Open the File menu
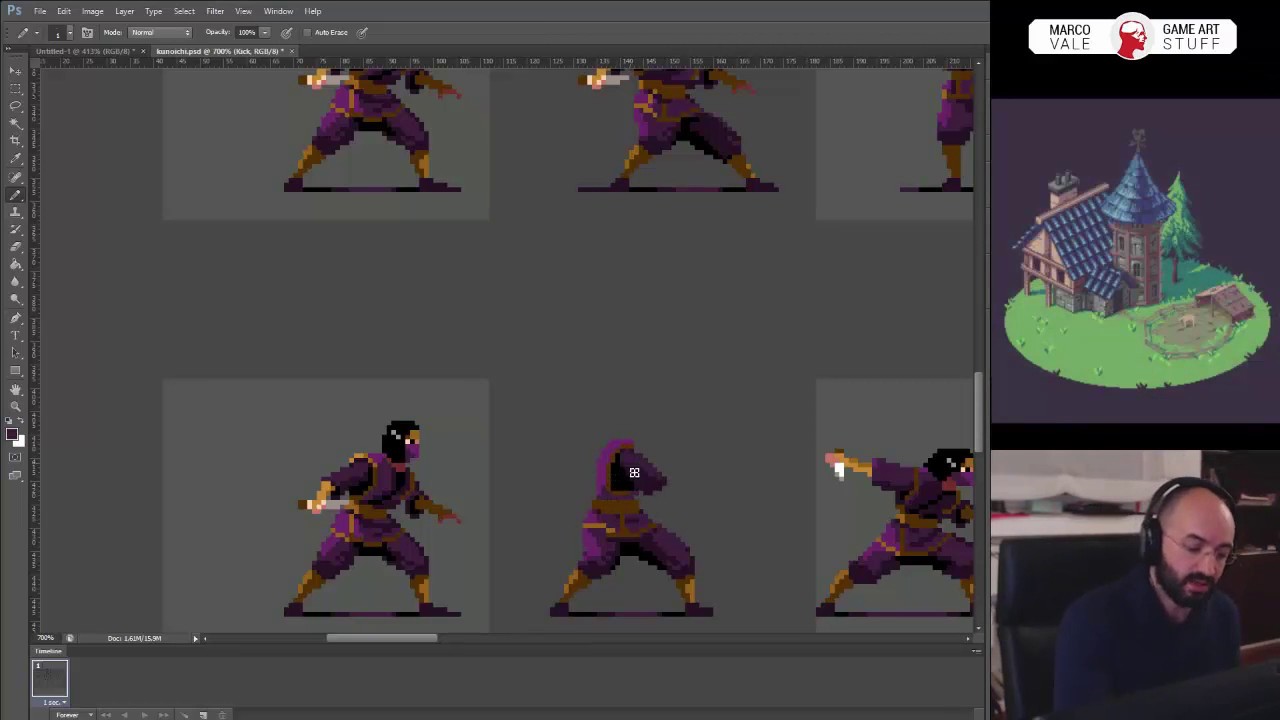Viewport: 1280px width, 720px height. [40, 11]
